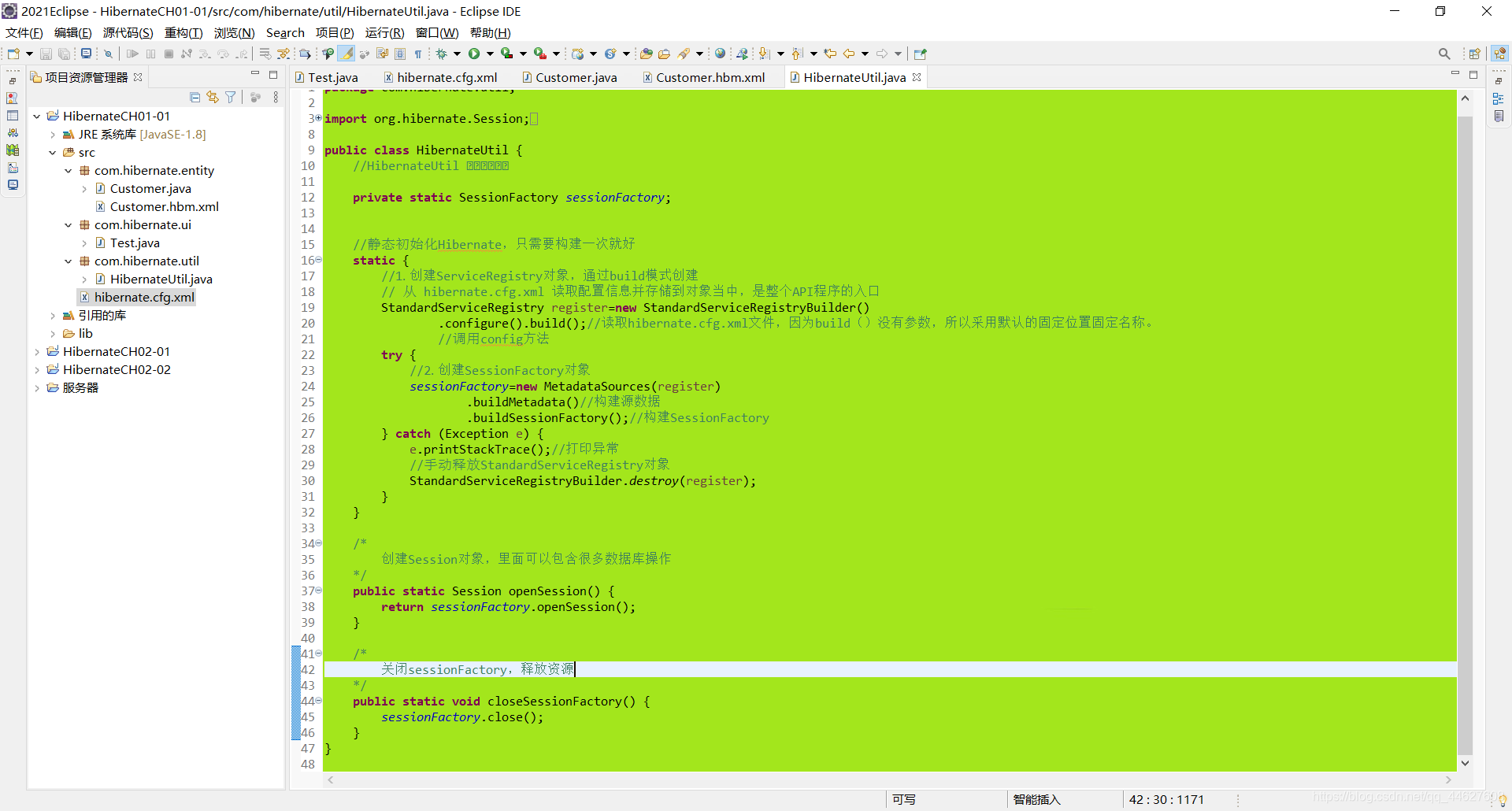
Task: Toggle Word Wrap icon in toolbar
Action: [x=383, y=54]
